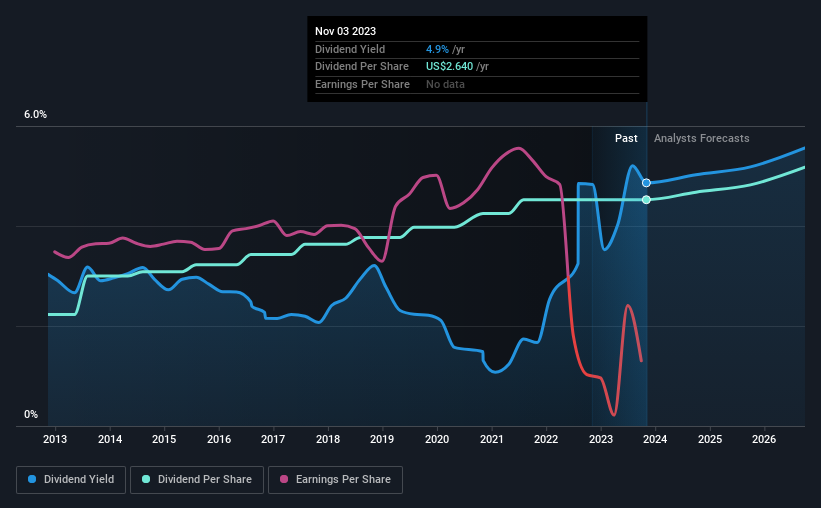Click the 2026 year axis label
This screenshot has width=821, height=508.
point(764,440)
